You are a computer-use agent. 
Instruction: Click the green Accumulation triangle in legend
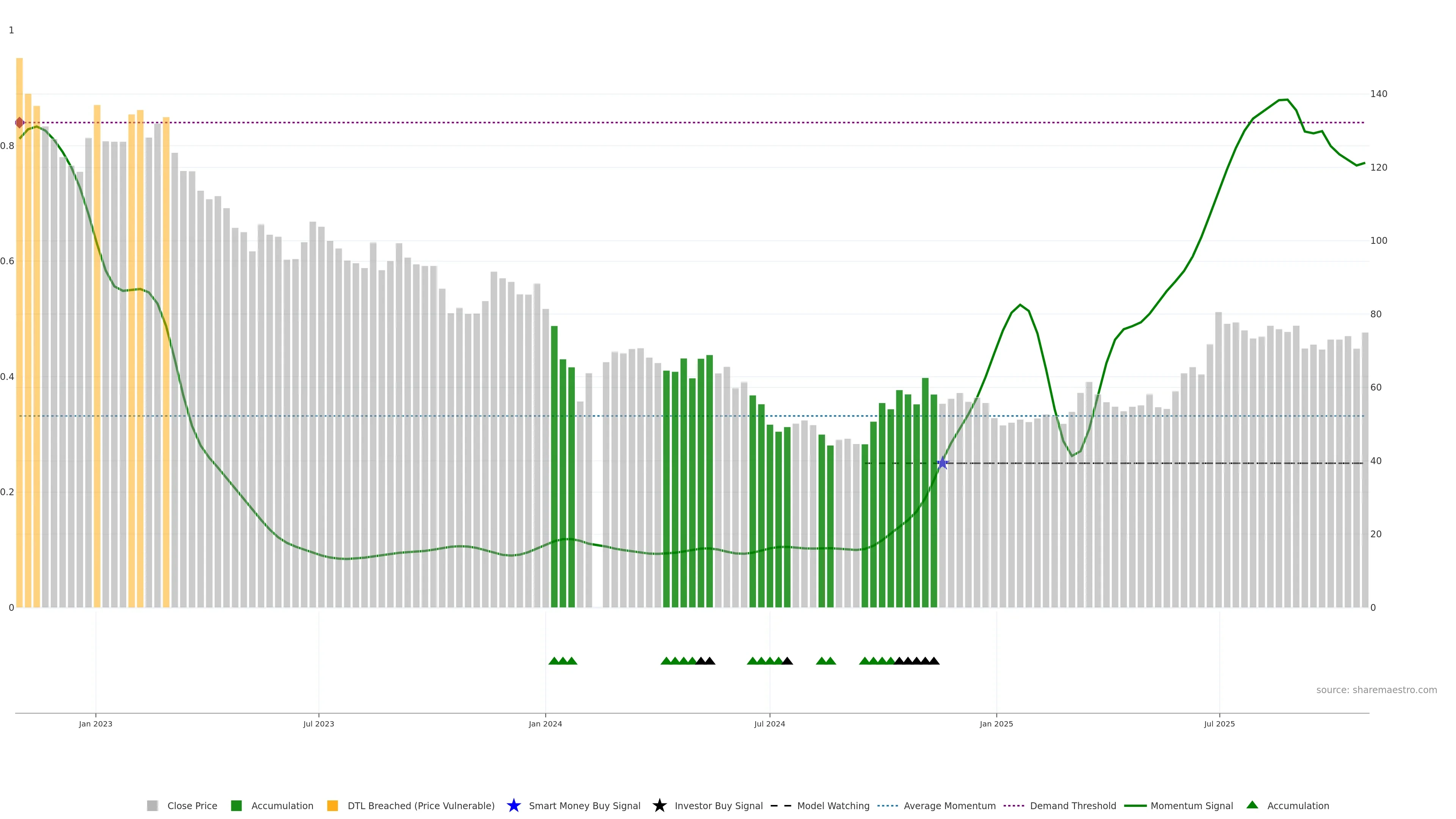1252,805
